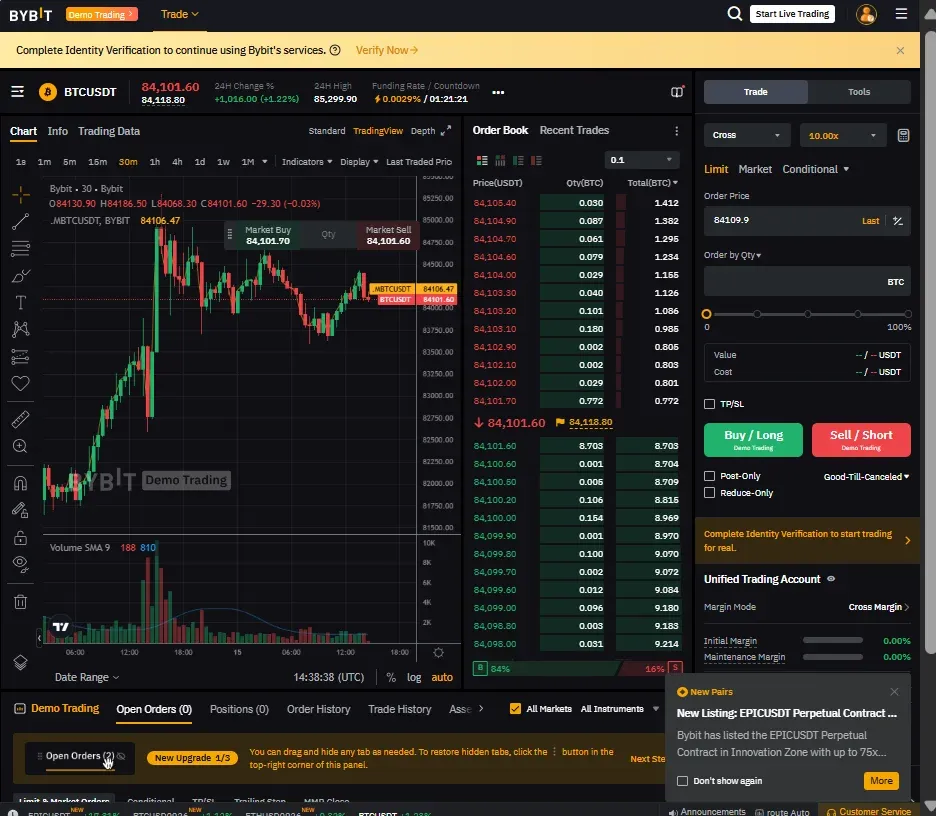The width and height of the screenshot is (936, 816).
Task: Expand the Conditional order type dropdown
Action: pyautogui.click(x=815, y=169)
